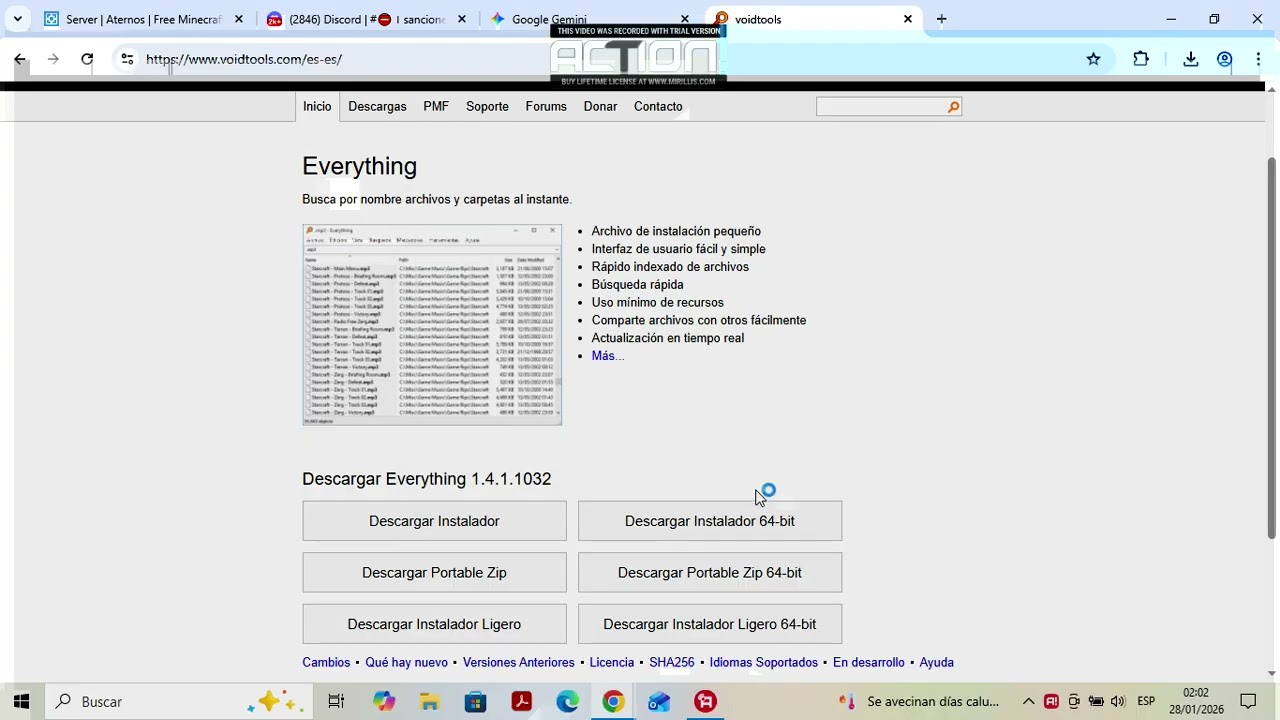This screenshot has width=1280, height=720.
Task: Bookmark this page with the star icon
Action: 1094,59
